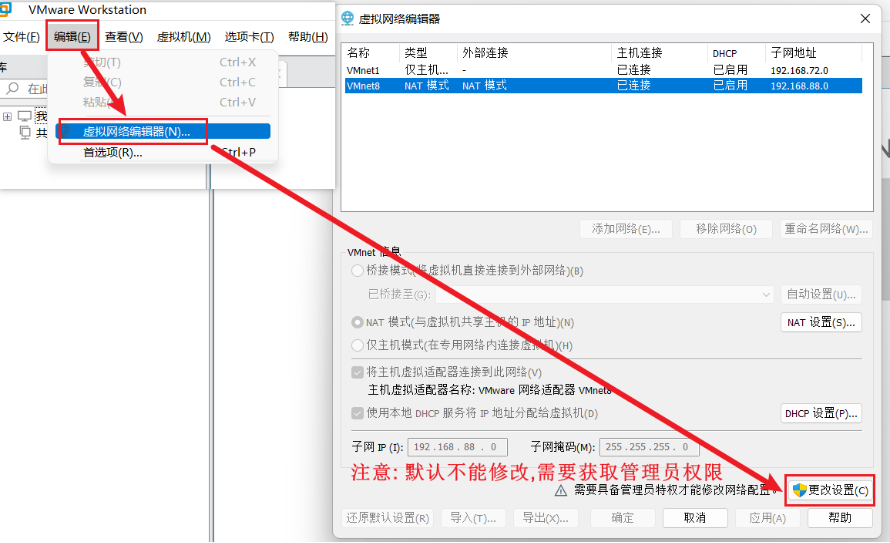Click the 名称 column header
This screenshot has width=890, height=543.
pyautogui.click(x=371, y=53)
